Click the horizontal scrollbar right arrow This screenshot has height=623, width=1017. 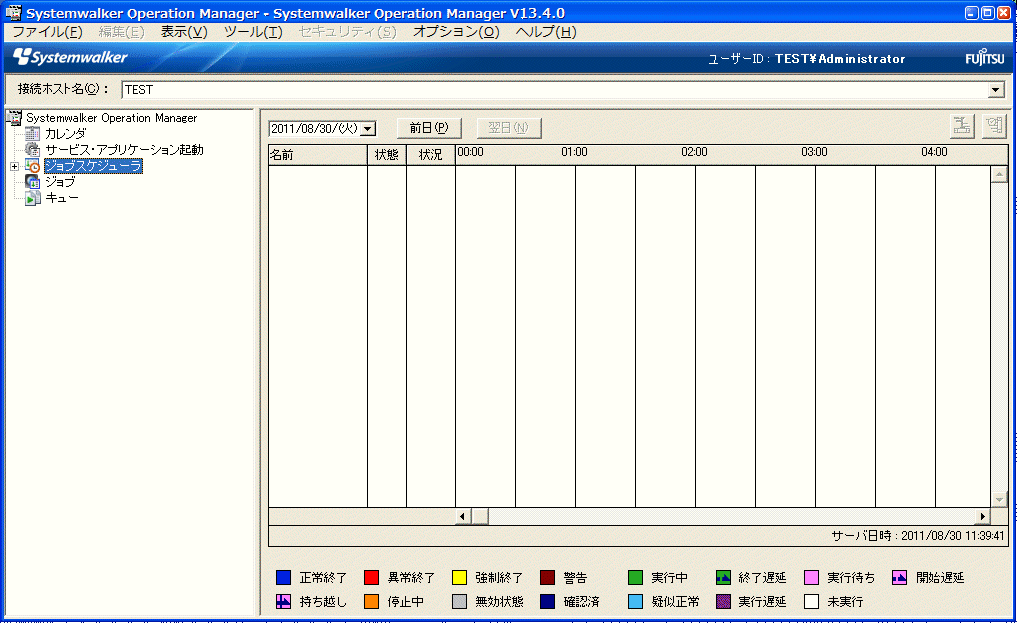click(x=983, y=517)
